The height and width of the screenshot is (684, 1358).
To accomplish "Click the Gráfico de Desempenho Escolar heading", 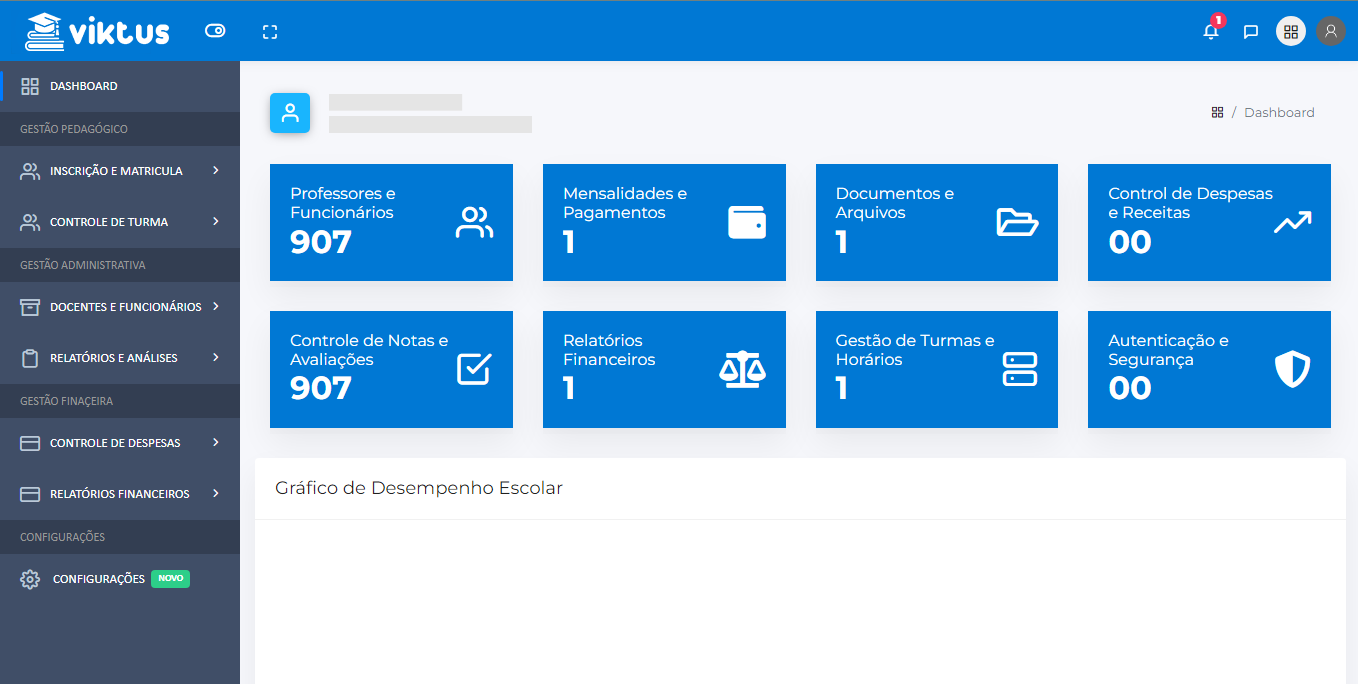I will (x=419, y=488).
